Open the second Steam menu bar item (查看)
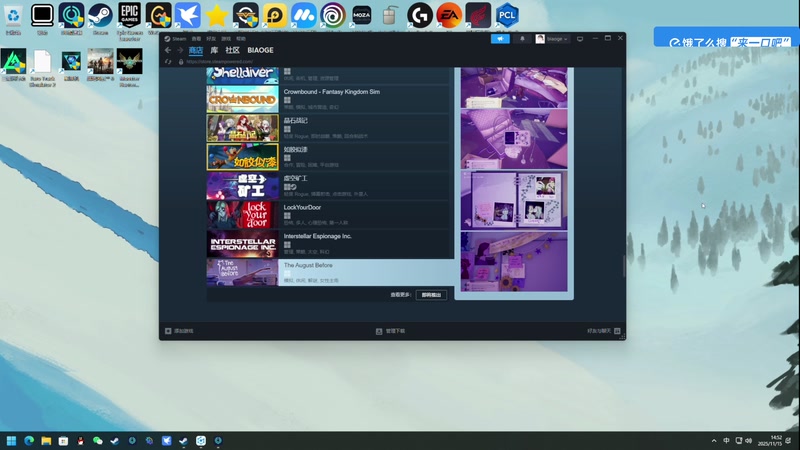The image size is (800, 450). coord(196,39)
